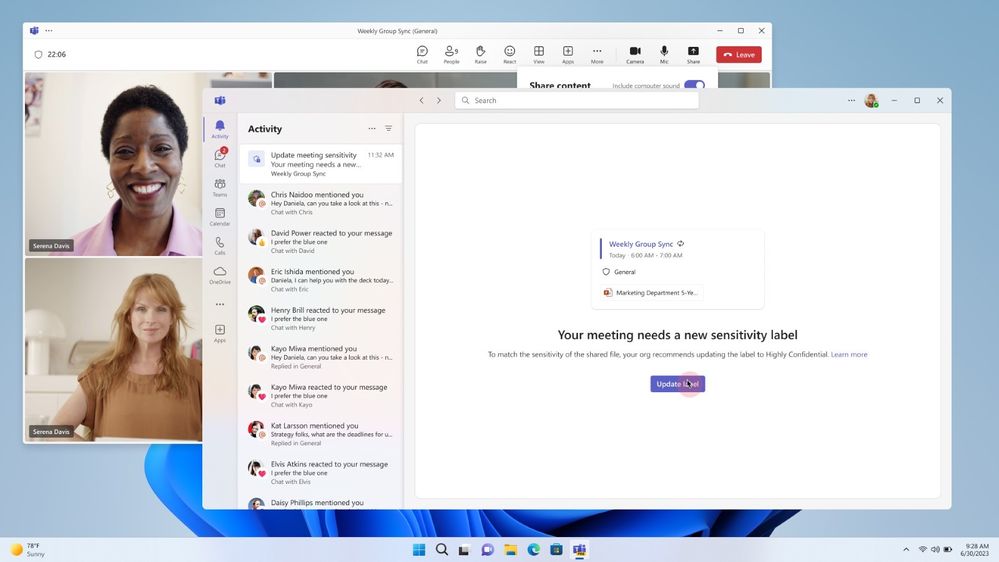Open Chat app on the taskbar

(487, 549)
